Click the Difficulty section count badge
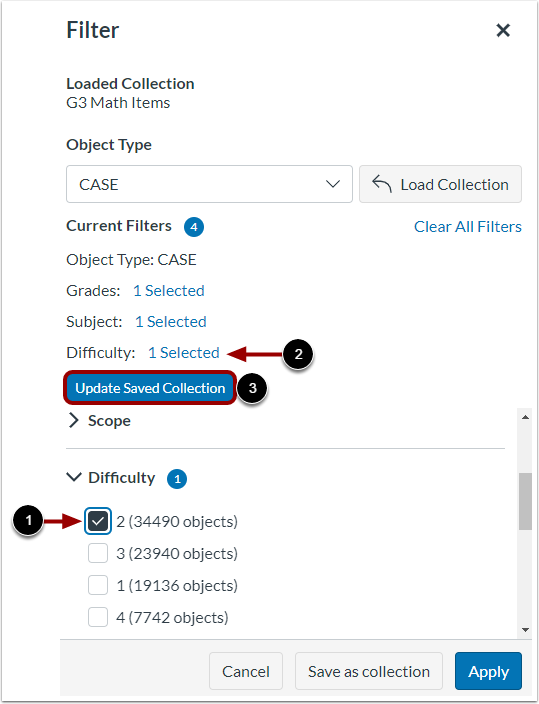Viewport: 539px width, 704px height. [177, 479]
